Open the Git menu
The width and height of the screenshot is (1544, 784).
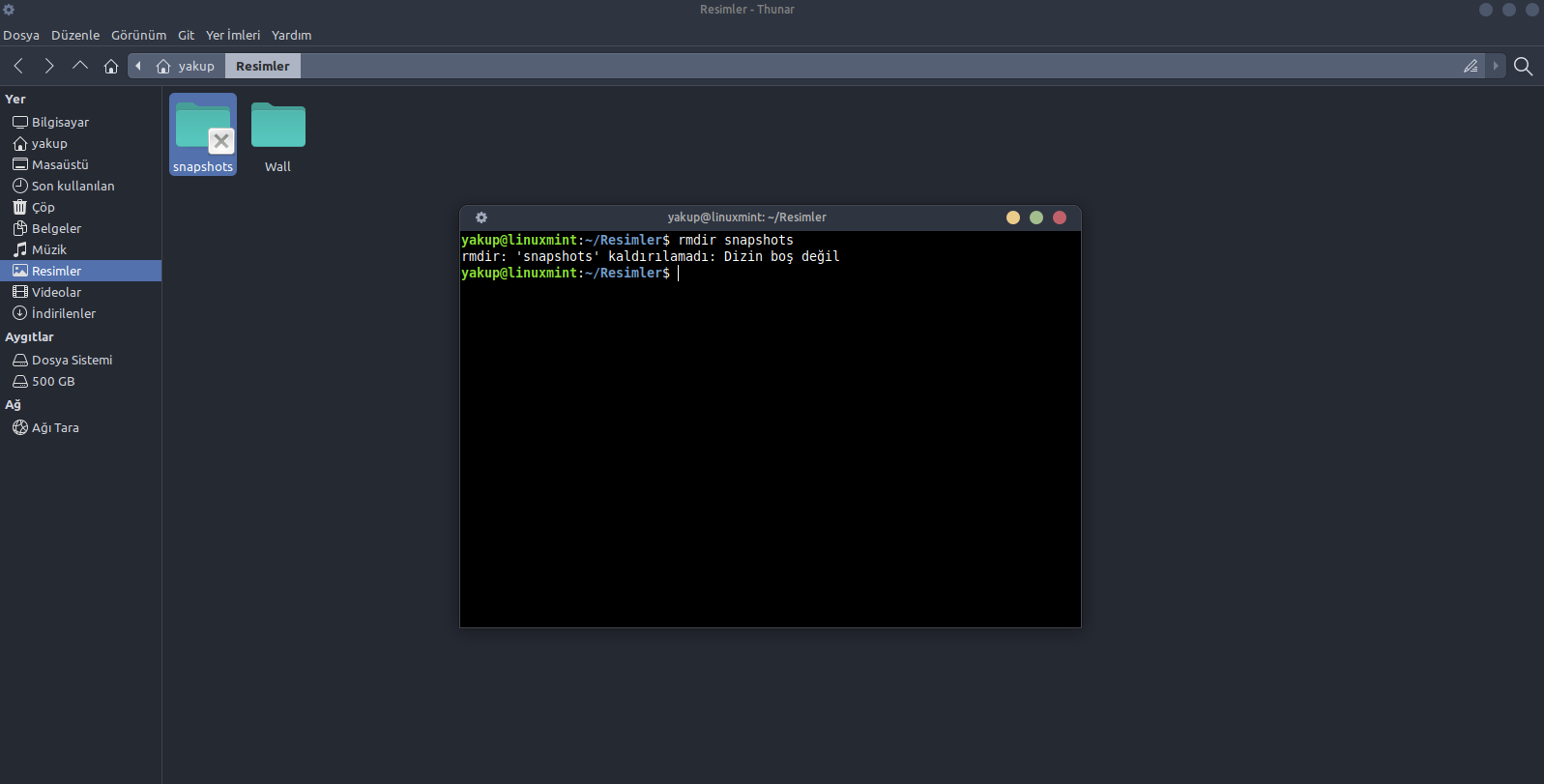pos(186,35)
